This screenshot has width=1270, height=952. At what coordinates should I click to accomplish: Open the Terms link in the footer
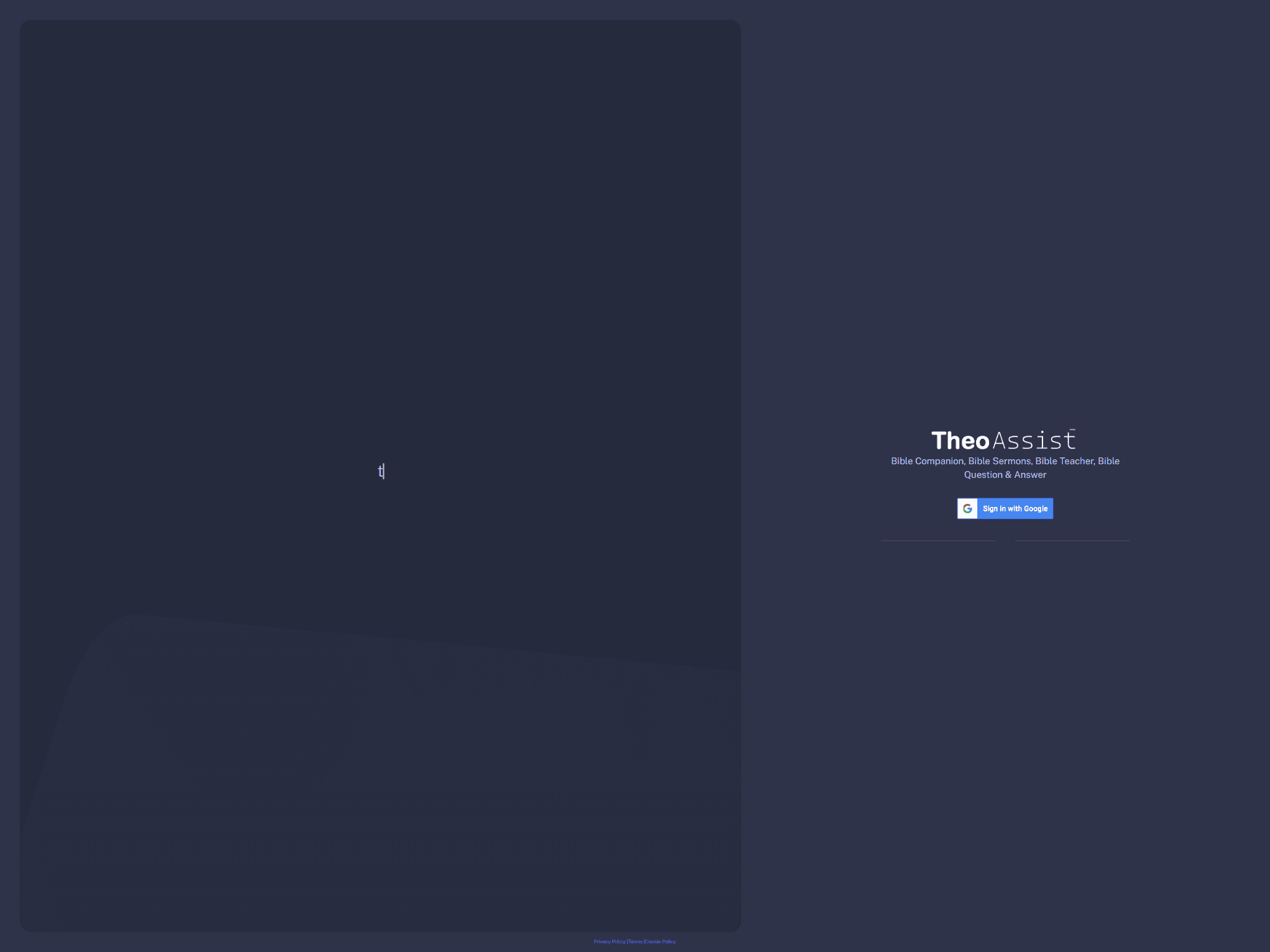(636, 941)
